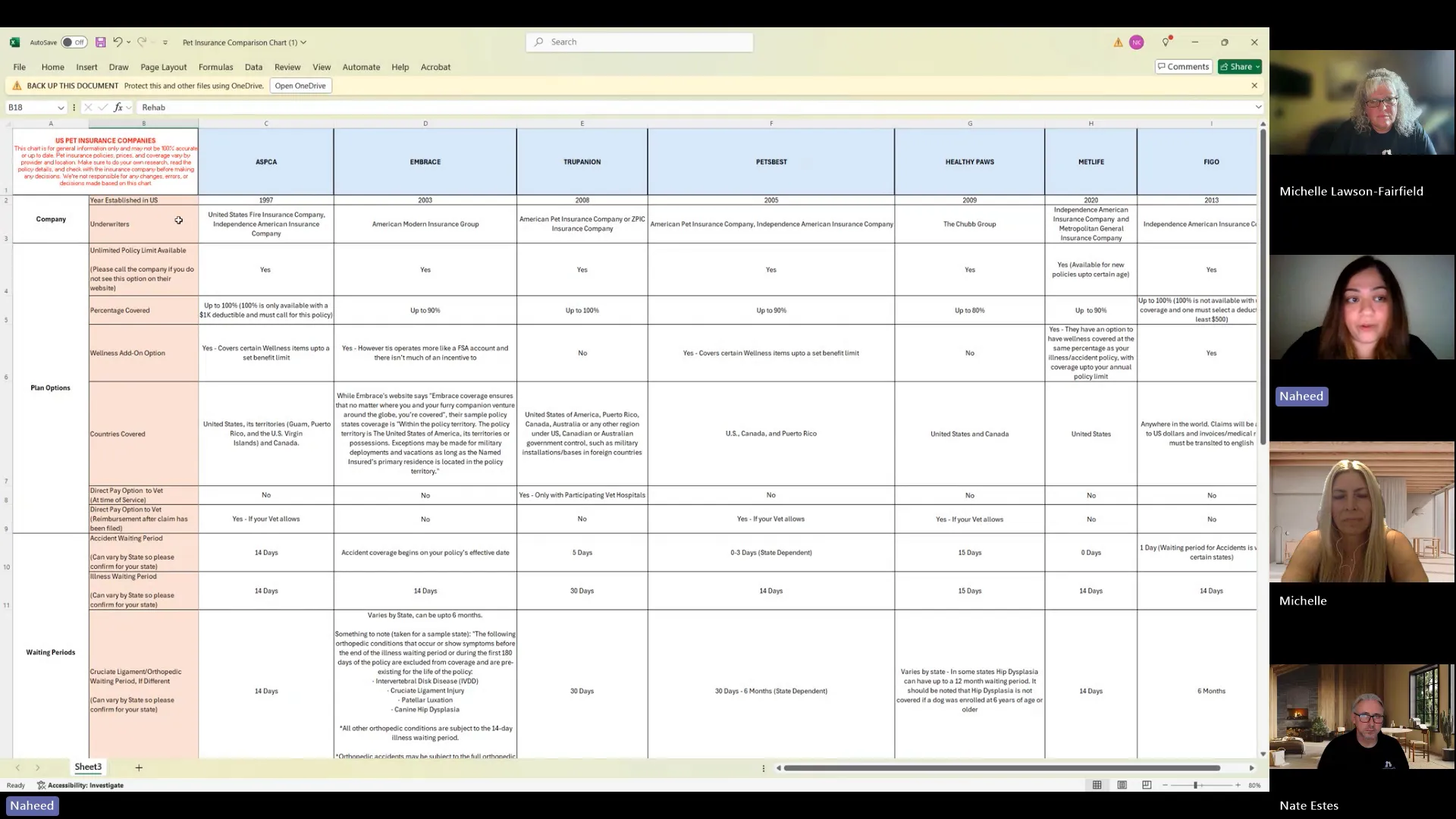Click the Save icon in title bar

pos(100,42)
